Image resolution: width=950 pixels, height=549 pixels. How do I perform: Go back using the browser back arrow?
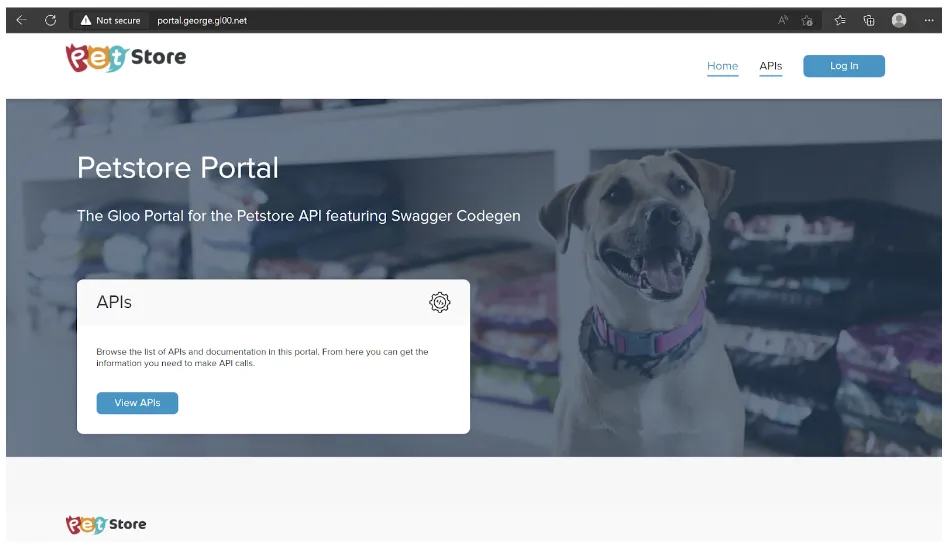coord(22,20)
